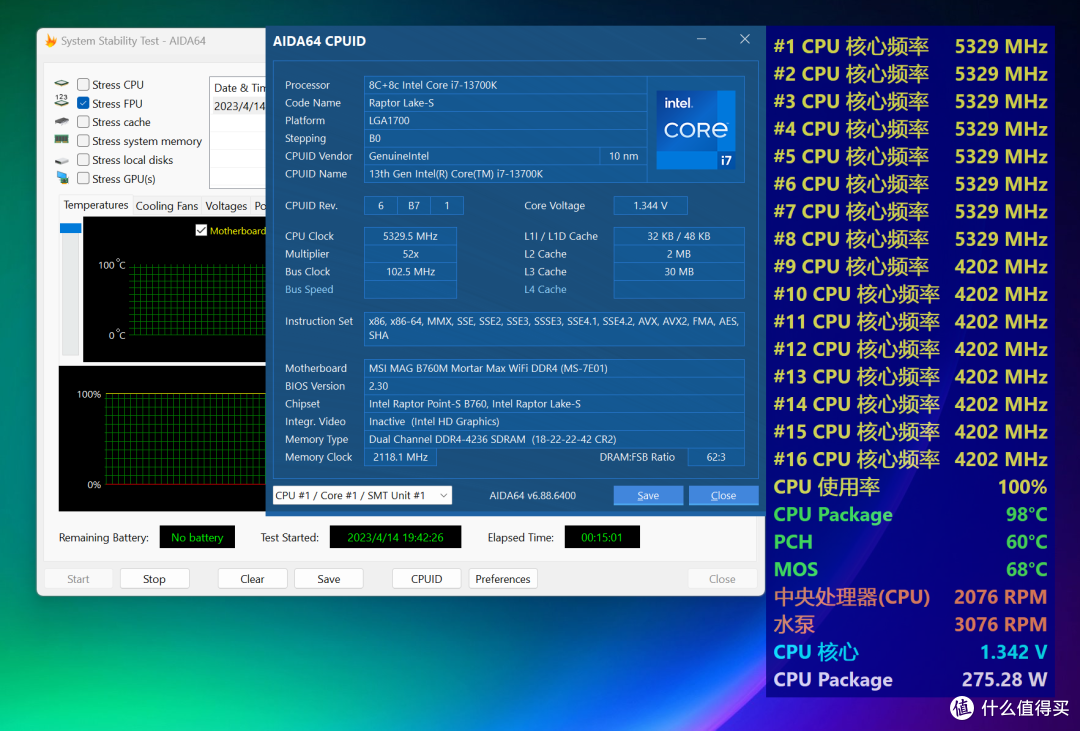
Task: Toggle the Stress GPU(s) checkbox
Action: pos(83,178)
